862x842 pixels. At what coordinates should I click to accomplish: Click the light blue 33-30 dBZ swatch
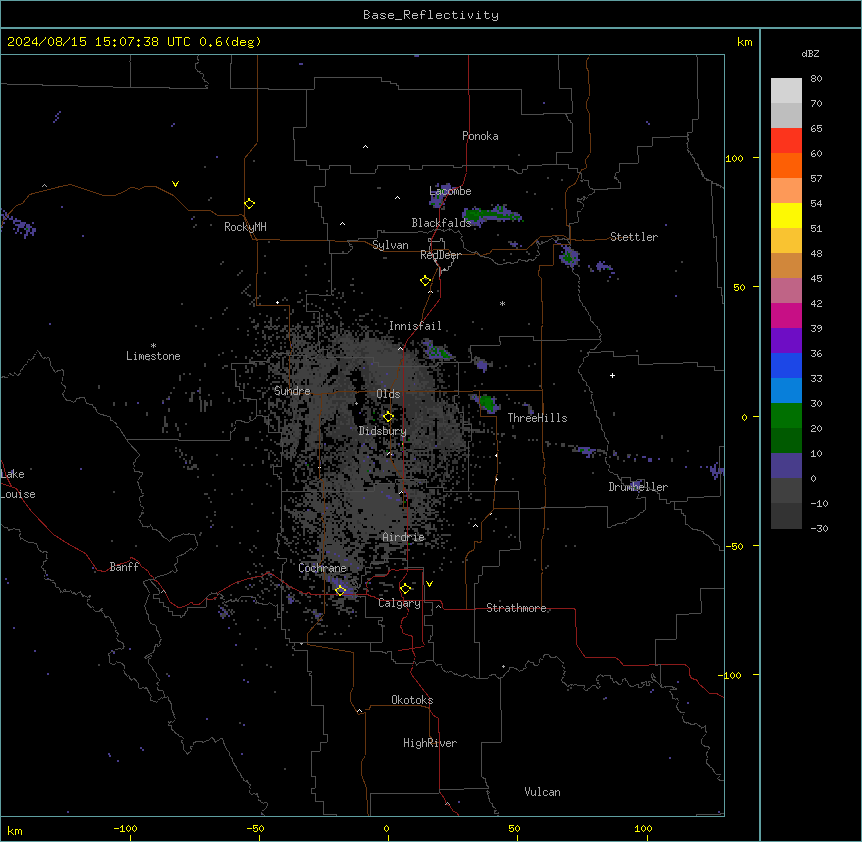click(786, 391)
